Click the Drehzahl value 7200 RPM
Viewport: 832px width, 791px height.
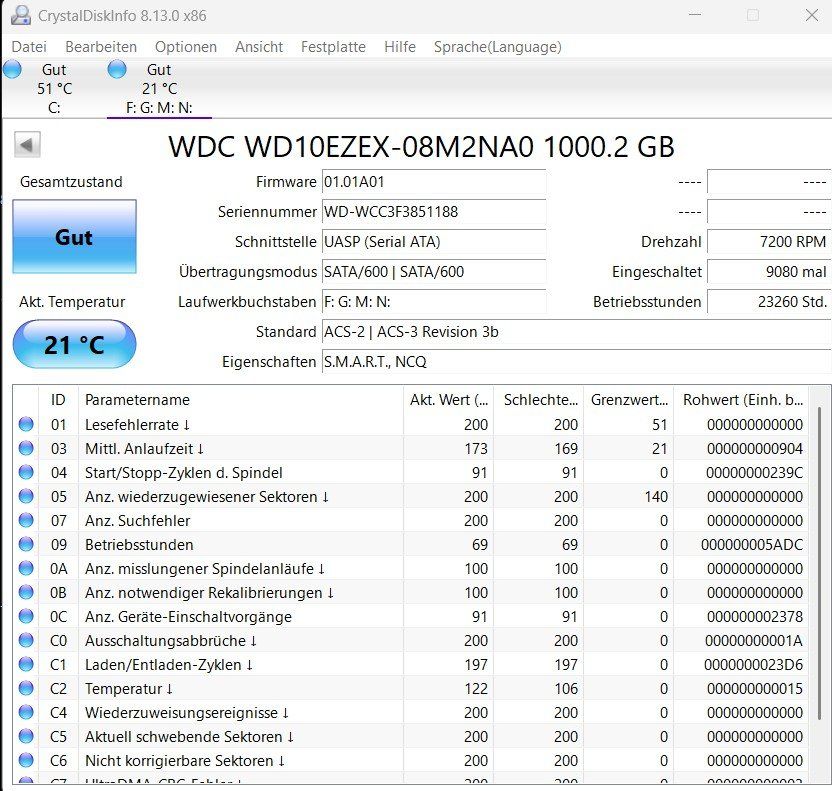point(769,242)
